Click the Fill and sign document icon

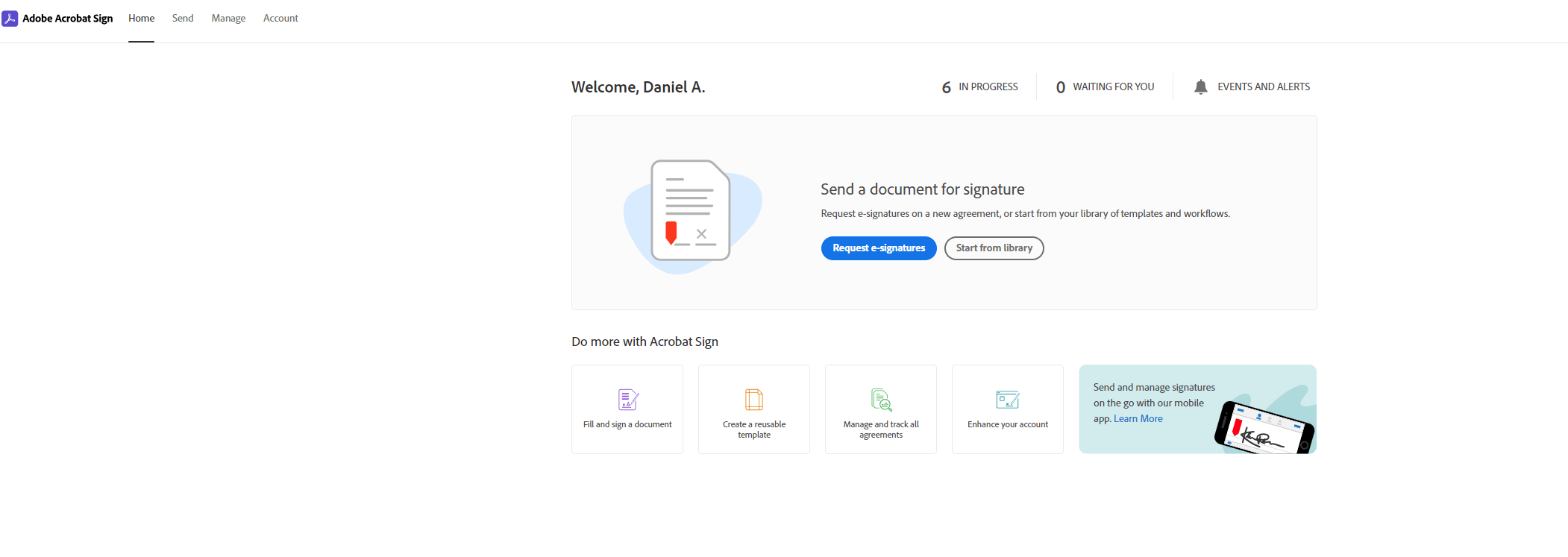point(628,400)
